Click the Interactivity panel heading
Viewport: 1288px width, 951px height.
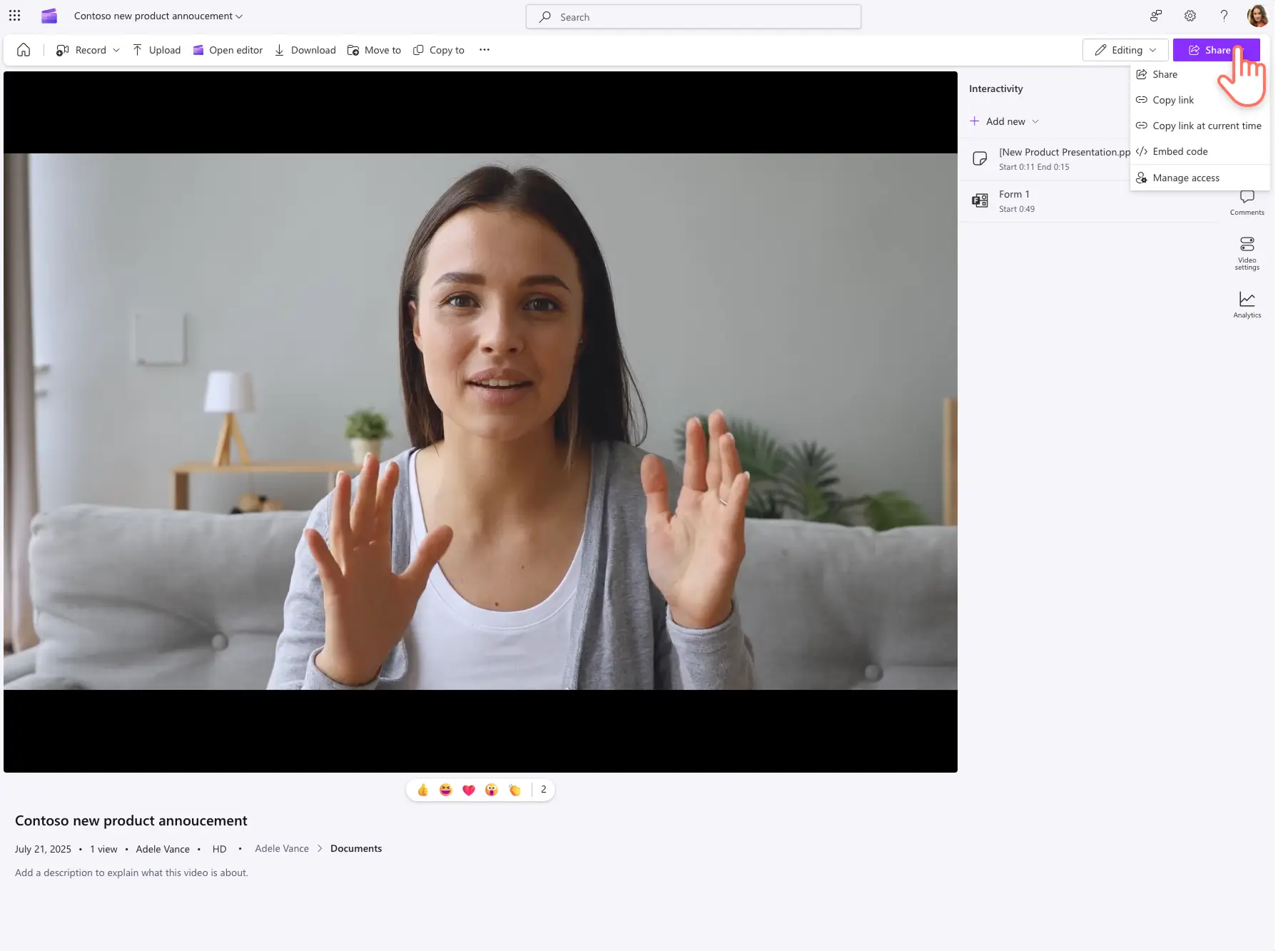pos(995,88)
